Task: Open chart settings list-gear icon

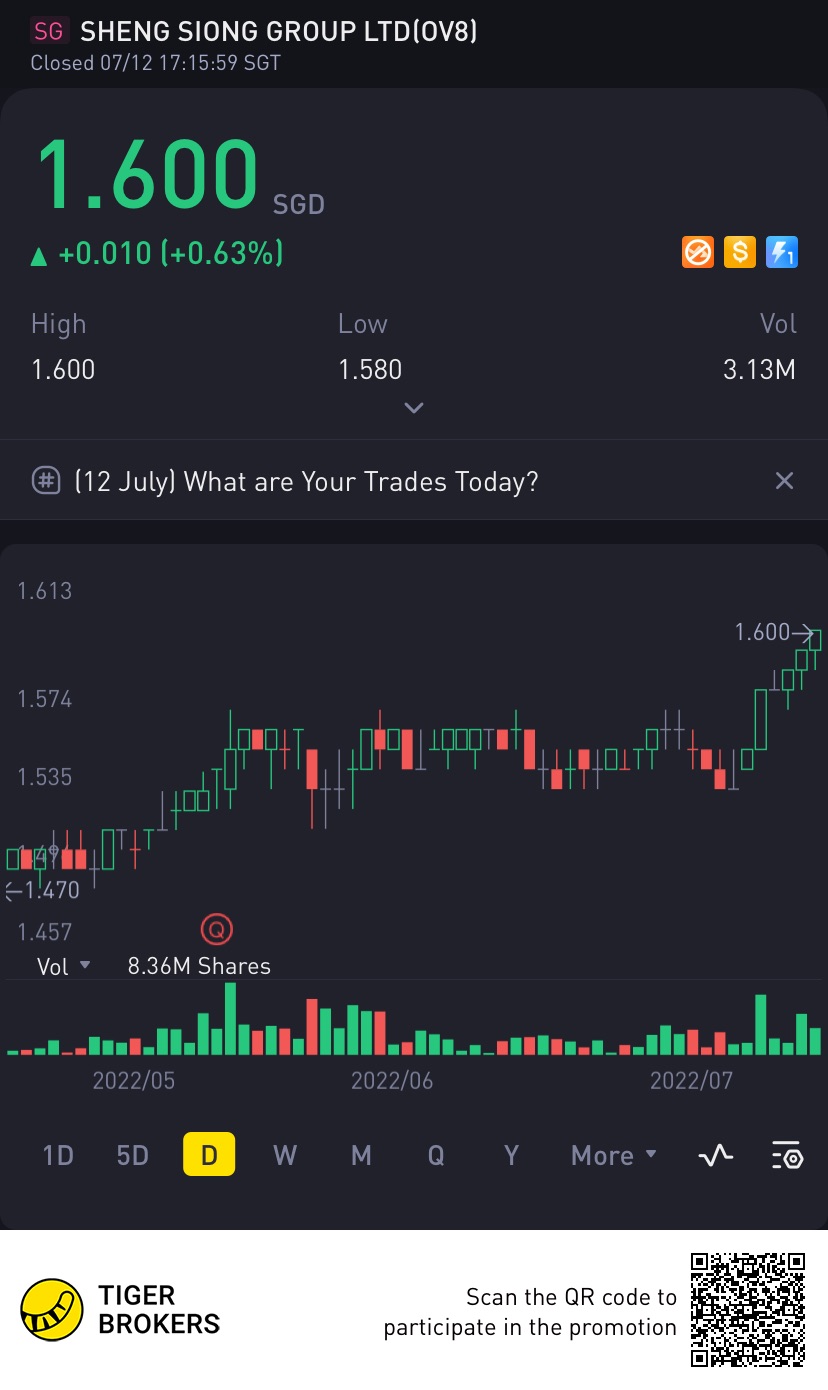Action: [787, 1156]
